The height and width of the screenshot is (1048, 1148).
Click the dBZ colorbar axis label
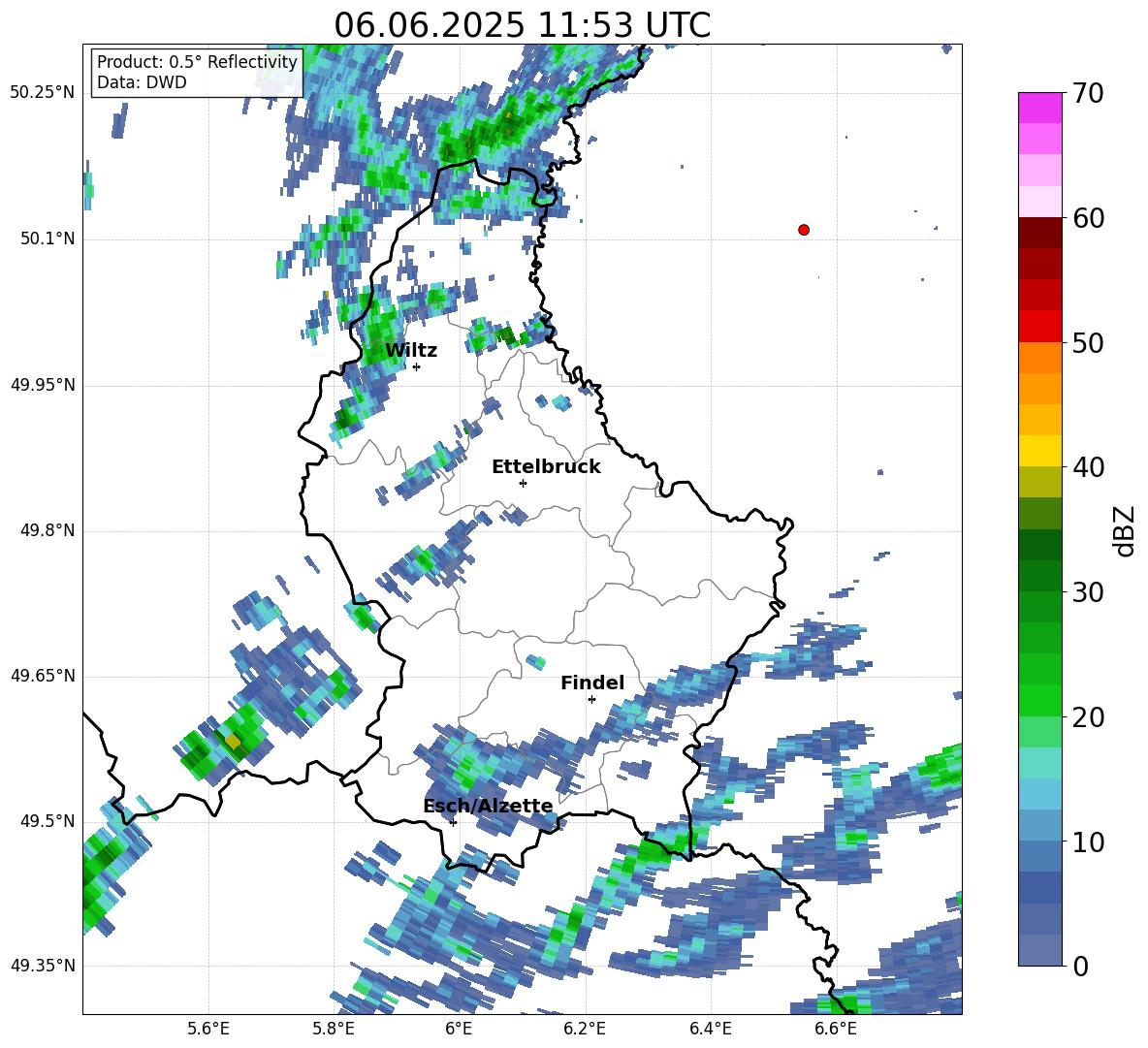pyautogui.click(x=1123, y=530)
